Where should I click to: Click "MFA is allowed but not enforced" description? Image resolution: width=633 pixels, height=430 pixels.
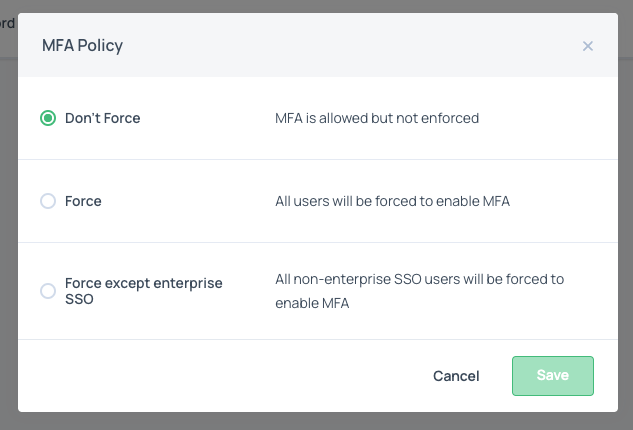point(377,118)
